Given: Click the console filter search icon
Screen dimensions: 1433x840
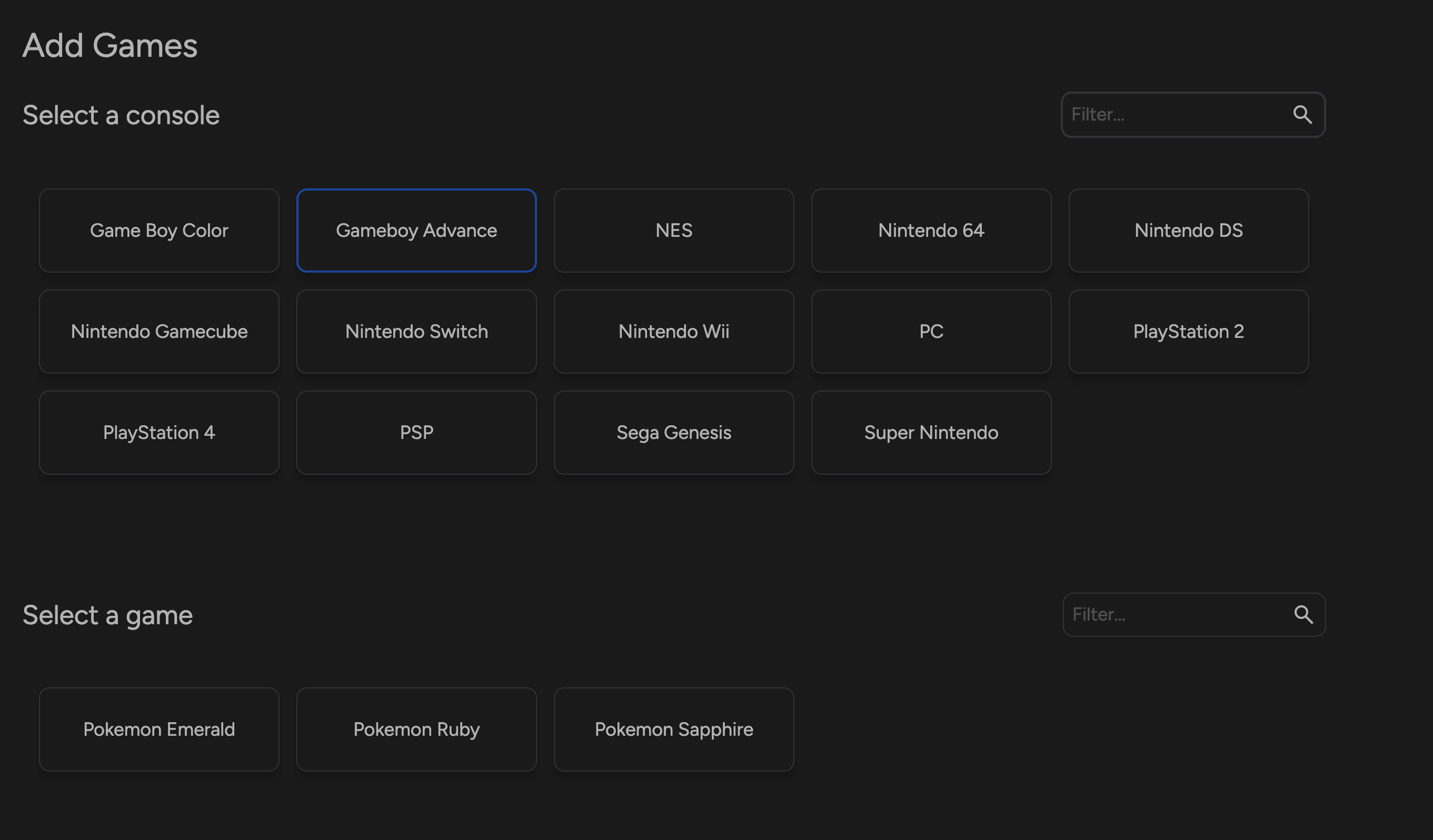Looking at the screenshot, I should [x=1302, y=115].
